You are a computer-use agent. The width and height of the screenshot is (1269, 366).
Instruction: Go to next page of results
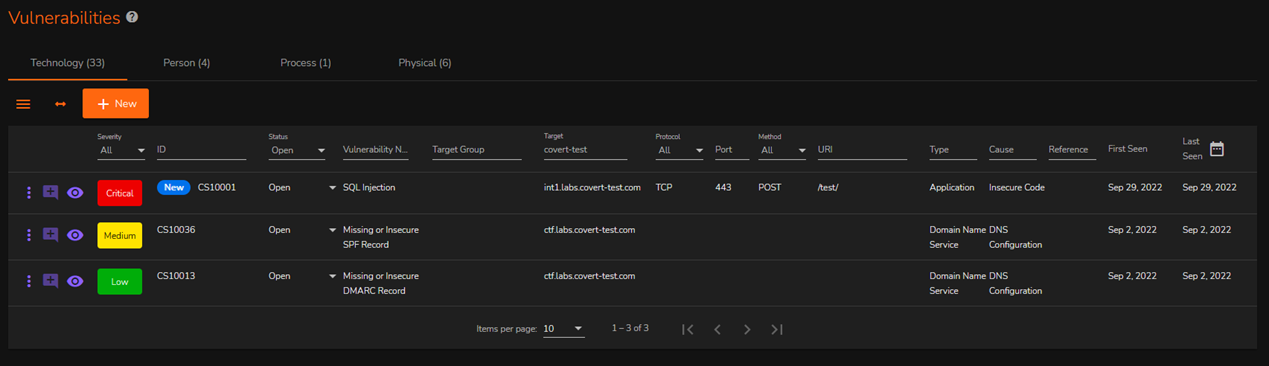coord(747,329)
